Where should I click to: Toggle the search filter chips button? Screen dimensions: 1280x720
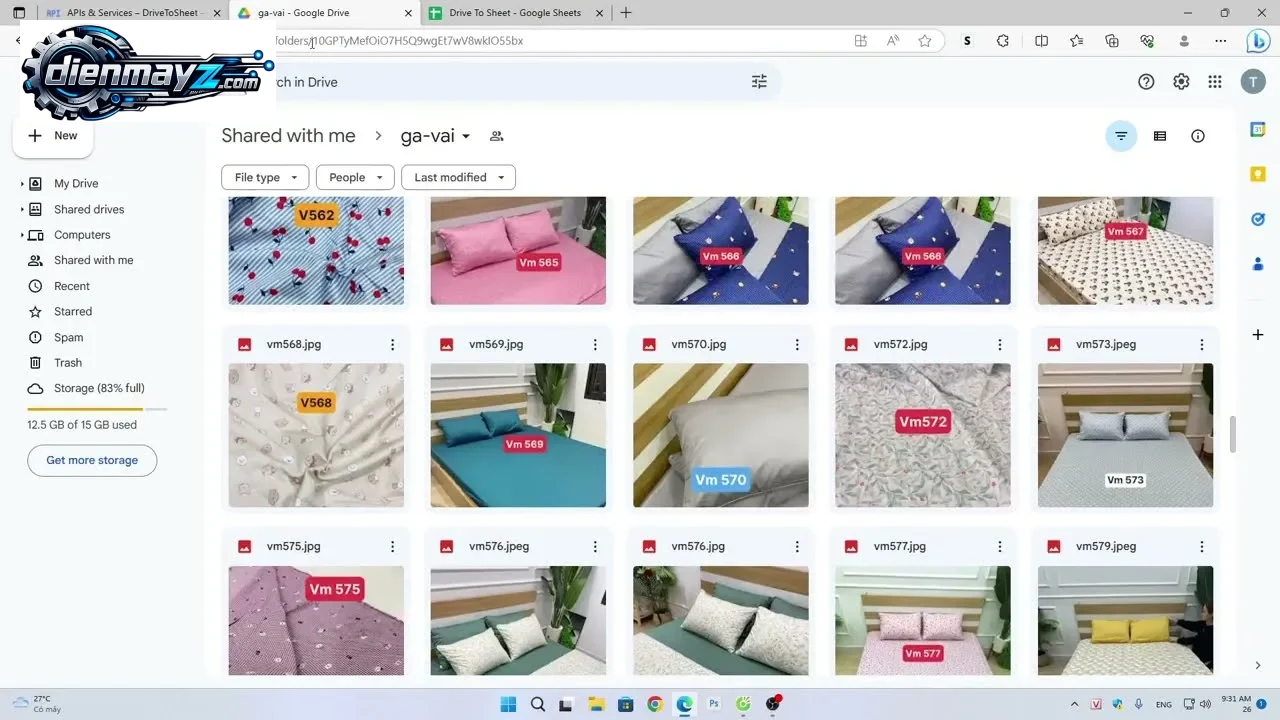(1121, 136)
